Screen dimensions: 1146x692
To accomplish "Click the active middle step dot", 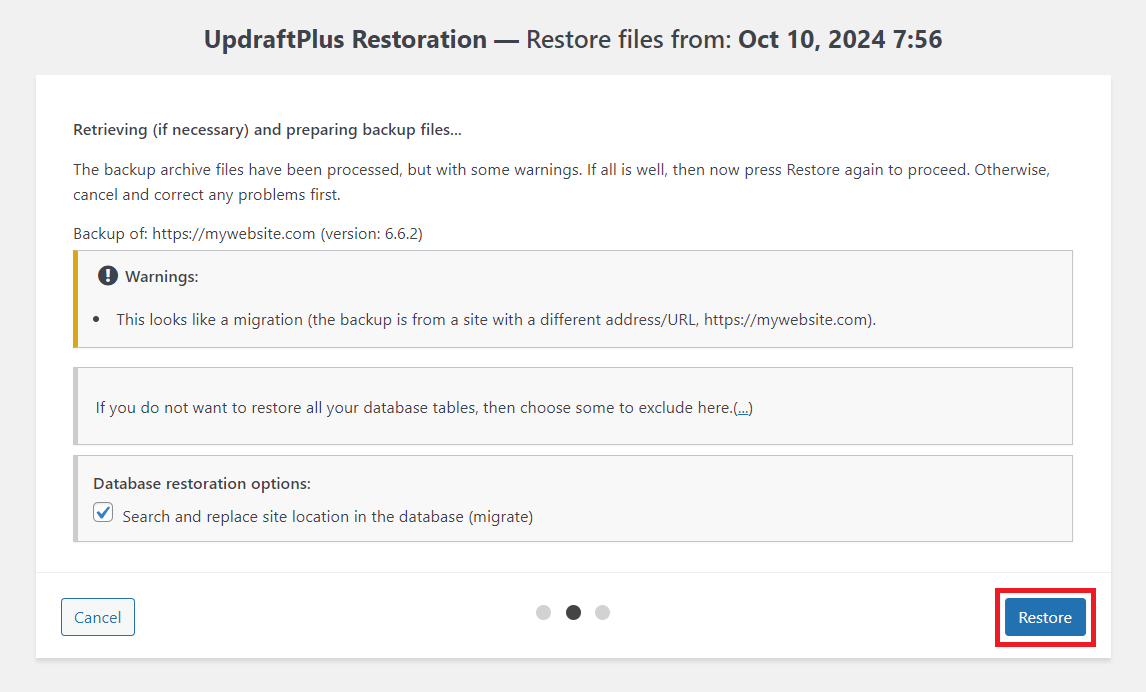I will point(573,612).
